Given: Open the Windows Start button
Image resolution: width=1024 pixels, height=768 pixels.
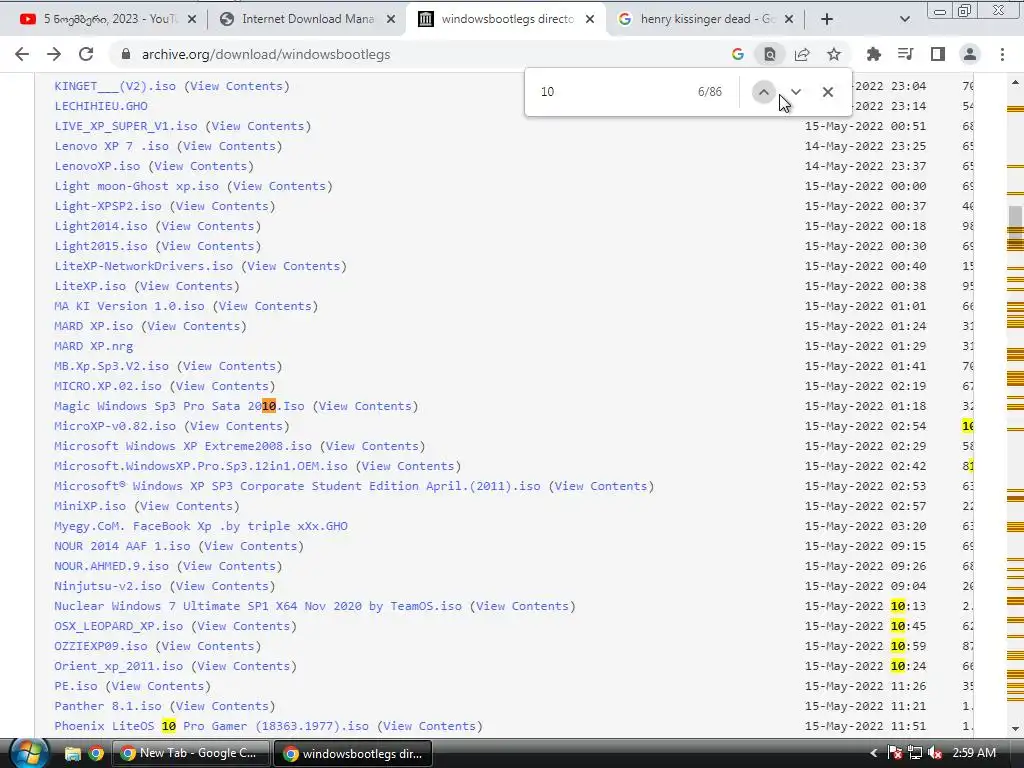Looking at the screenshot, I should (x=29, y=753).
